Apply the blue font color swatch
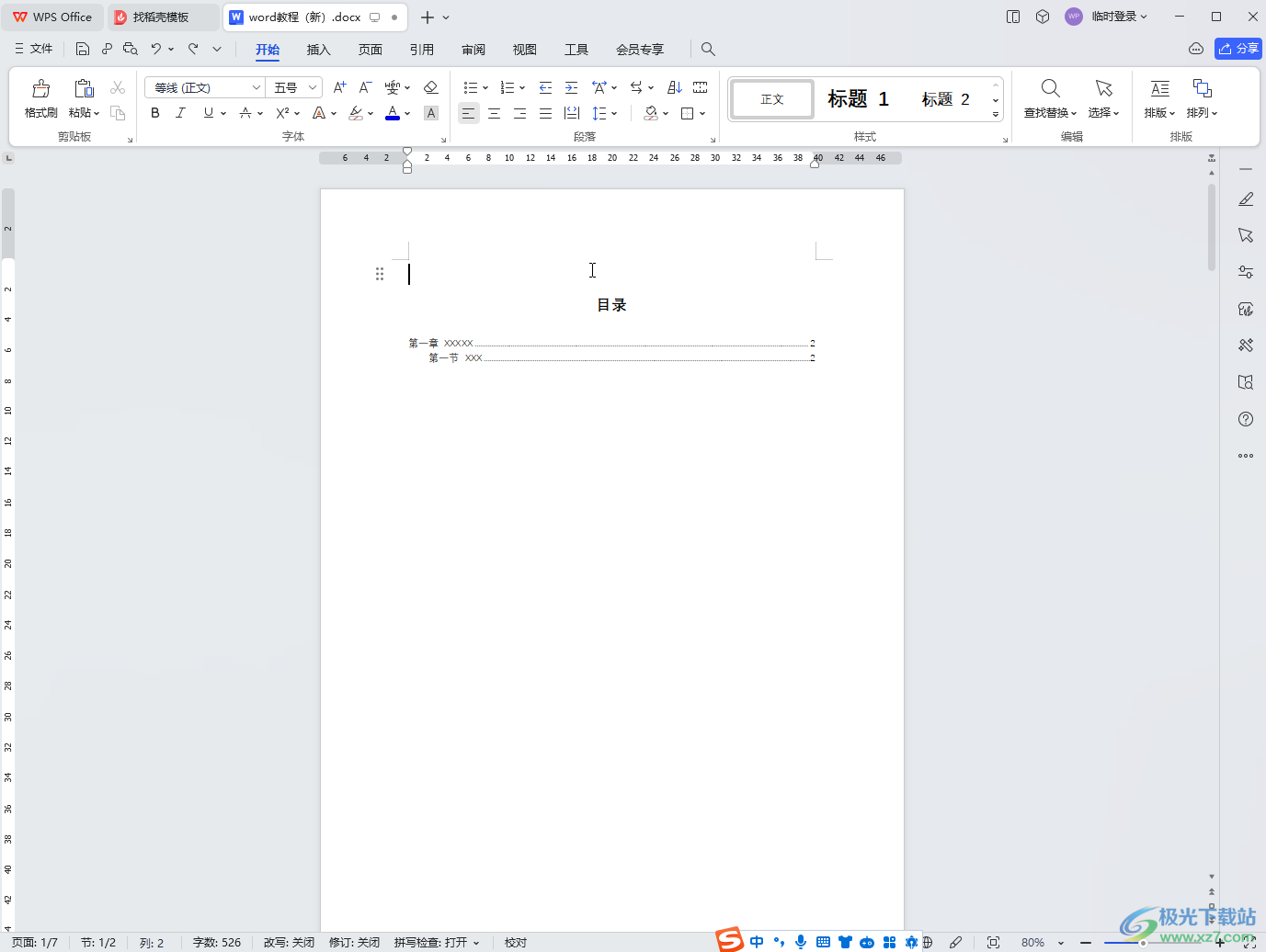Viewport: 1266px width, 952px height. point(393,113)
